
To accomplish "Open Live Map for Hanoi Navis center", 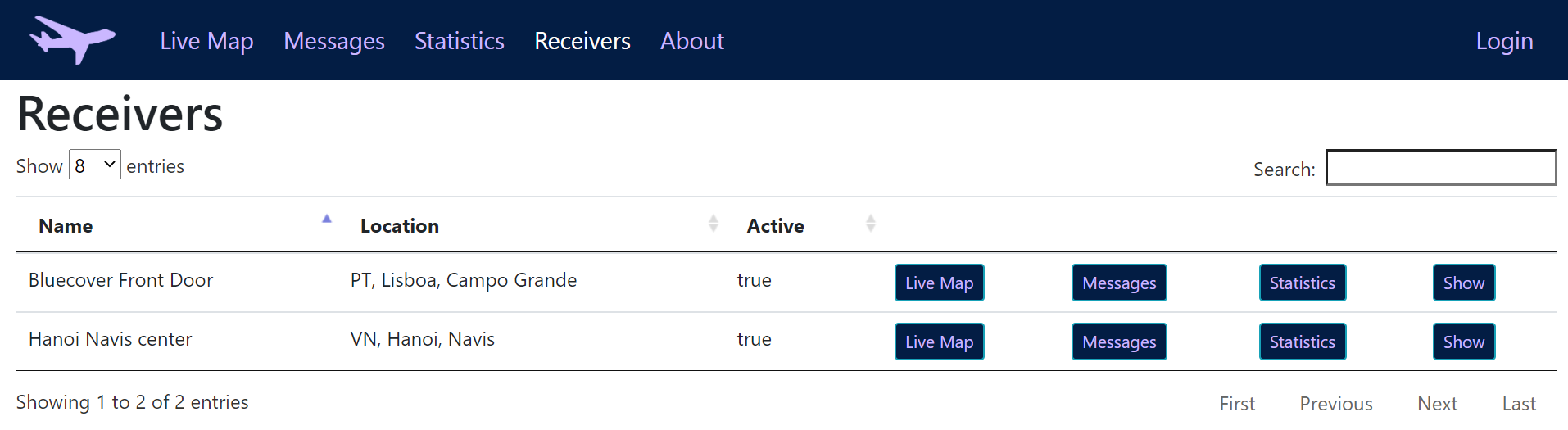I will 939,342.
